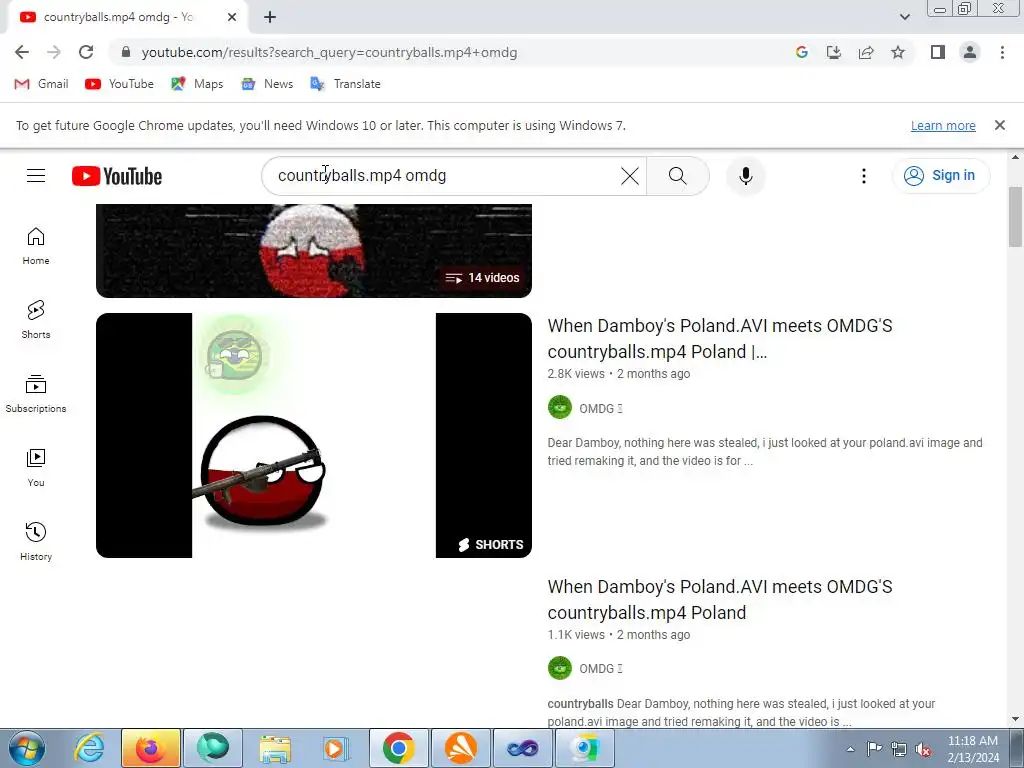Viewport: 1024px width, 768px height.
Task: Bookmark this page with the star icon
Action: (x=898, y=52)
